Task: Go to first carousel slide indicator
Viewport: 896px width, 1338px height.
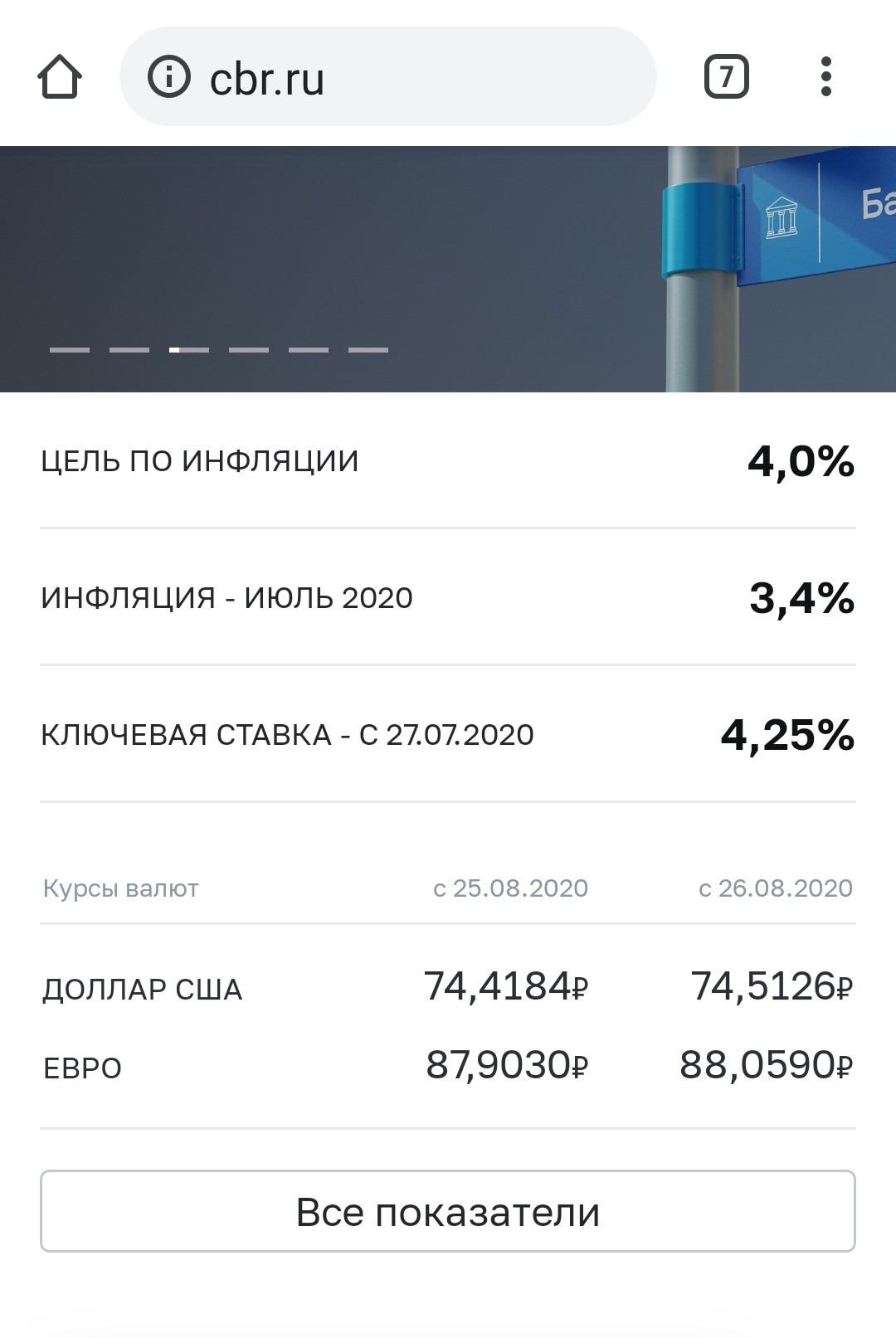Action: click(70, 350)
